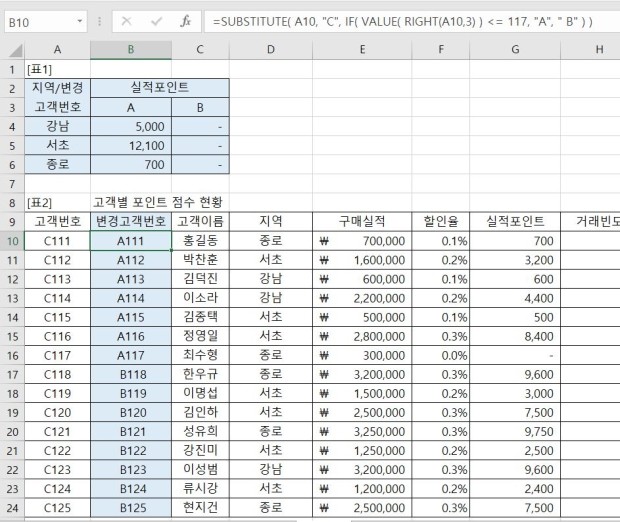Open Insert Function via the fx icon

[x=185, y=21]
